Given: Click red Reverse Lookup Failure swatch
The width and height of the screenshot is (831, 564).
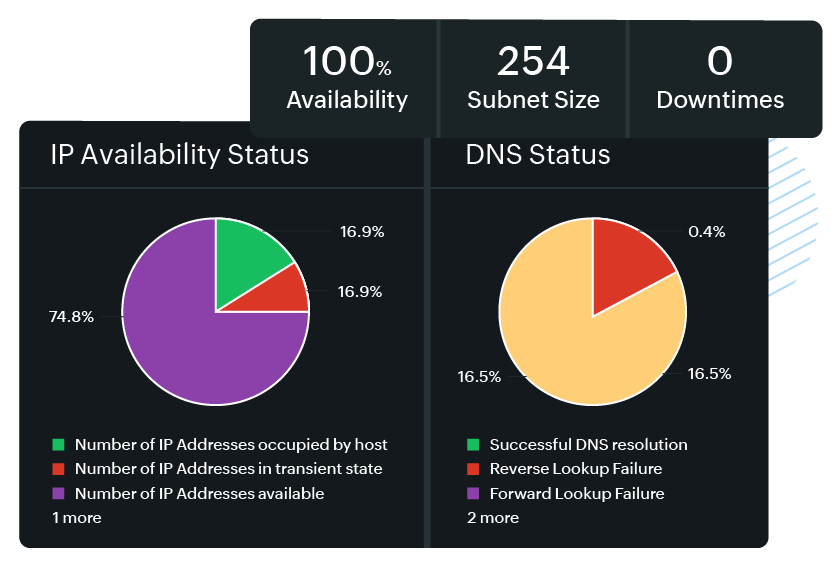Looking at the screenshot, I should click(473, 469).
